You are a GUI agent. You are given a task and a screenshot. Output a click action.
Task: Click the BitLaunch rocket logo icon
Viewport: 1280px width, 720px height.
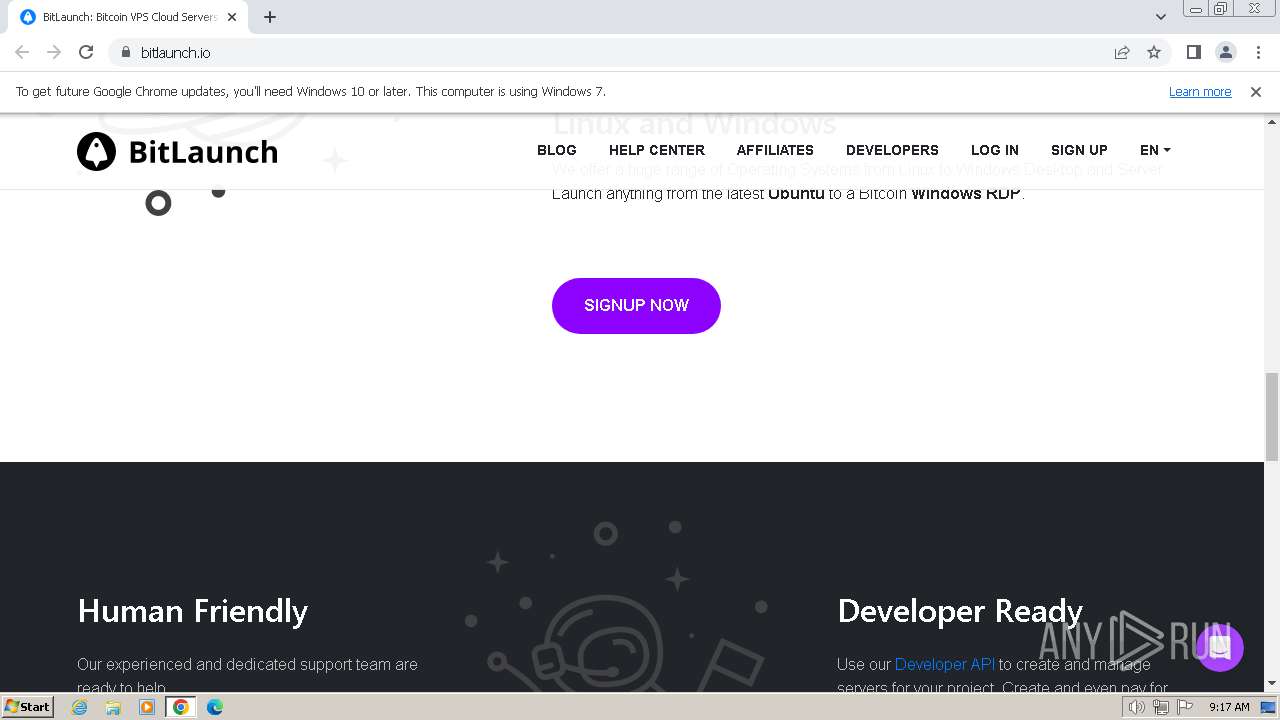pyautogui.click(x=97, y=152)
